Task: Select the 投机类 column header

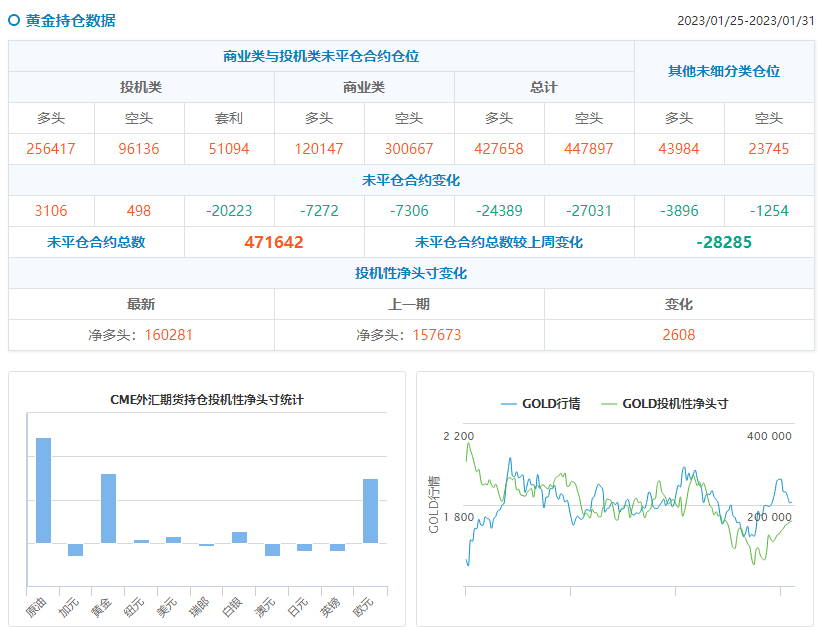Action: (x=141, y=87)
